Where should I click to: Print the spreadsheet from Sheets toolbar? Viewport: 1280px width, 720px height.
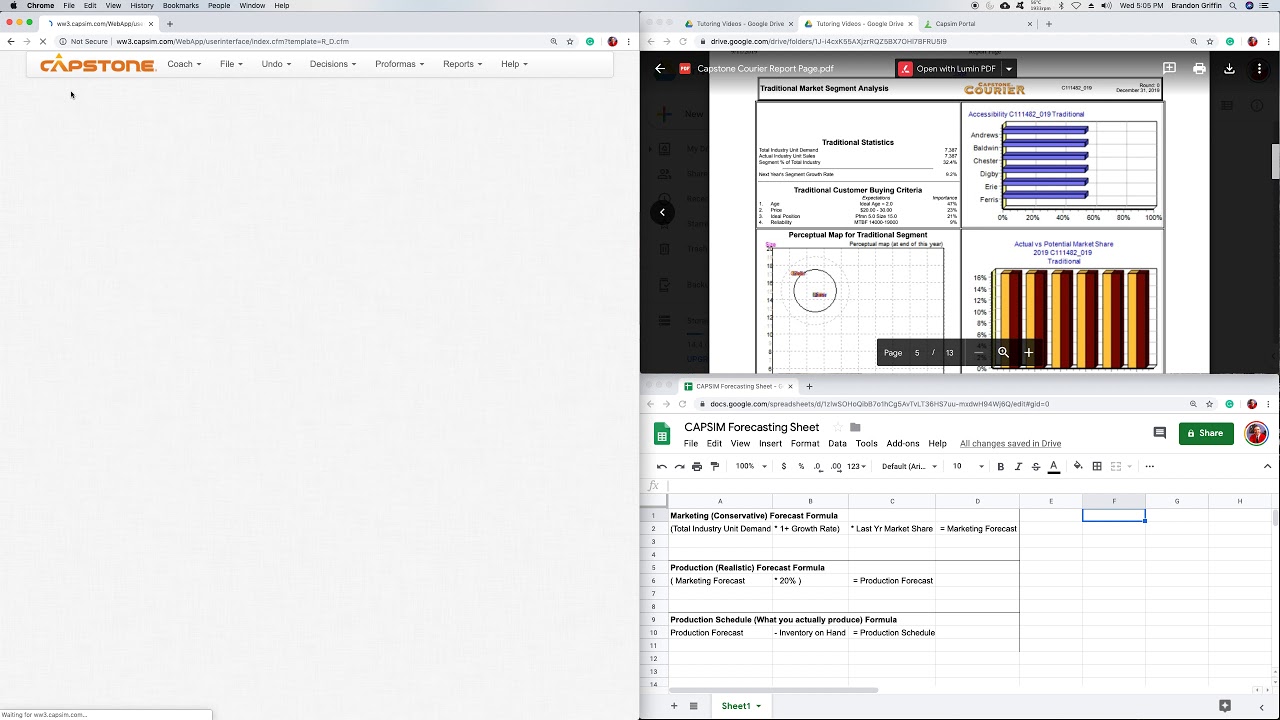point(697,466)
